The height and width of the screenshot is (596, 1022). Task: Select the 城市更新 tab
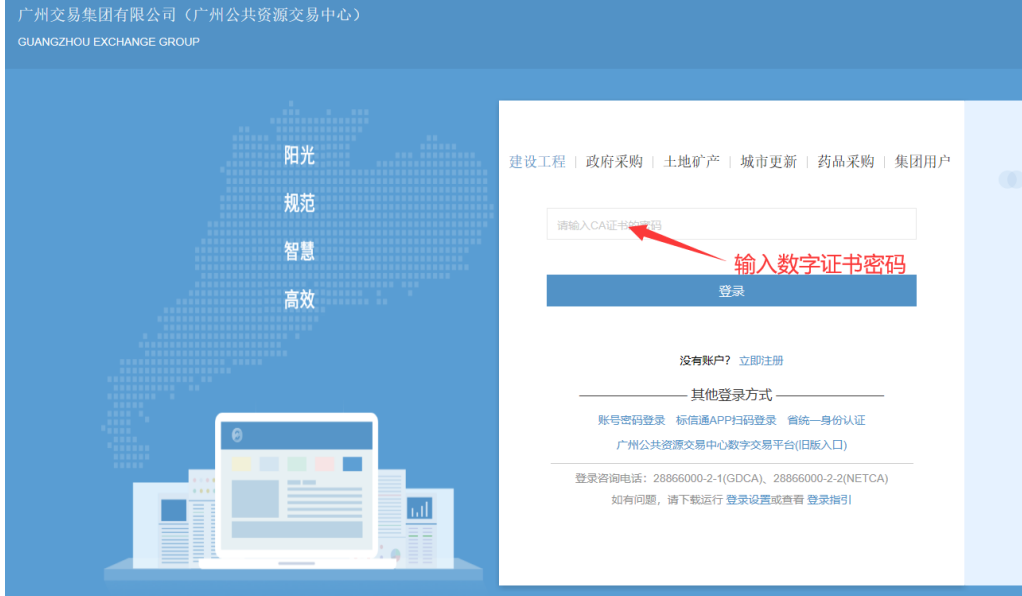pyautogui.click(x=768, y=162)
